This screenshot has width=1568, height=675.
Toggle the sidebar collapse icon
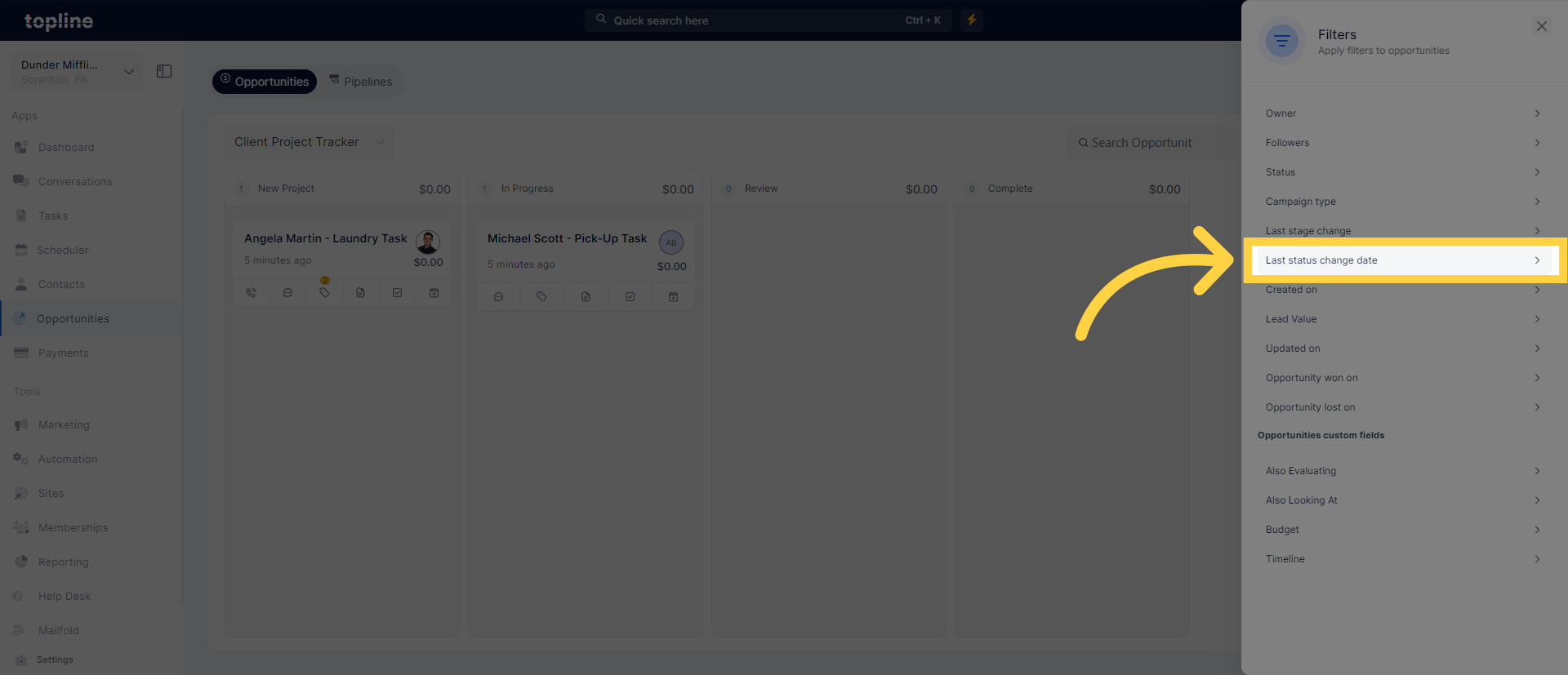pos(164,72)
